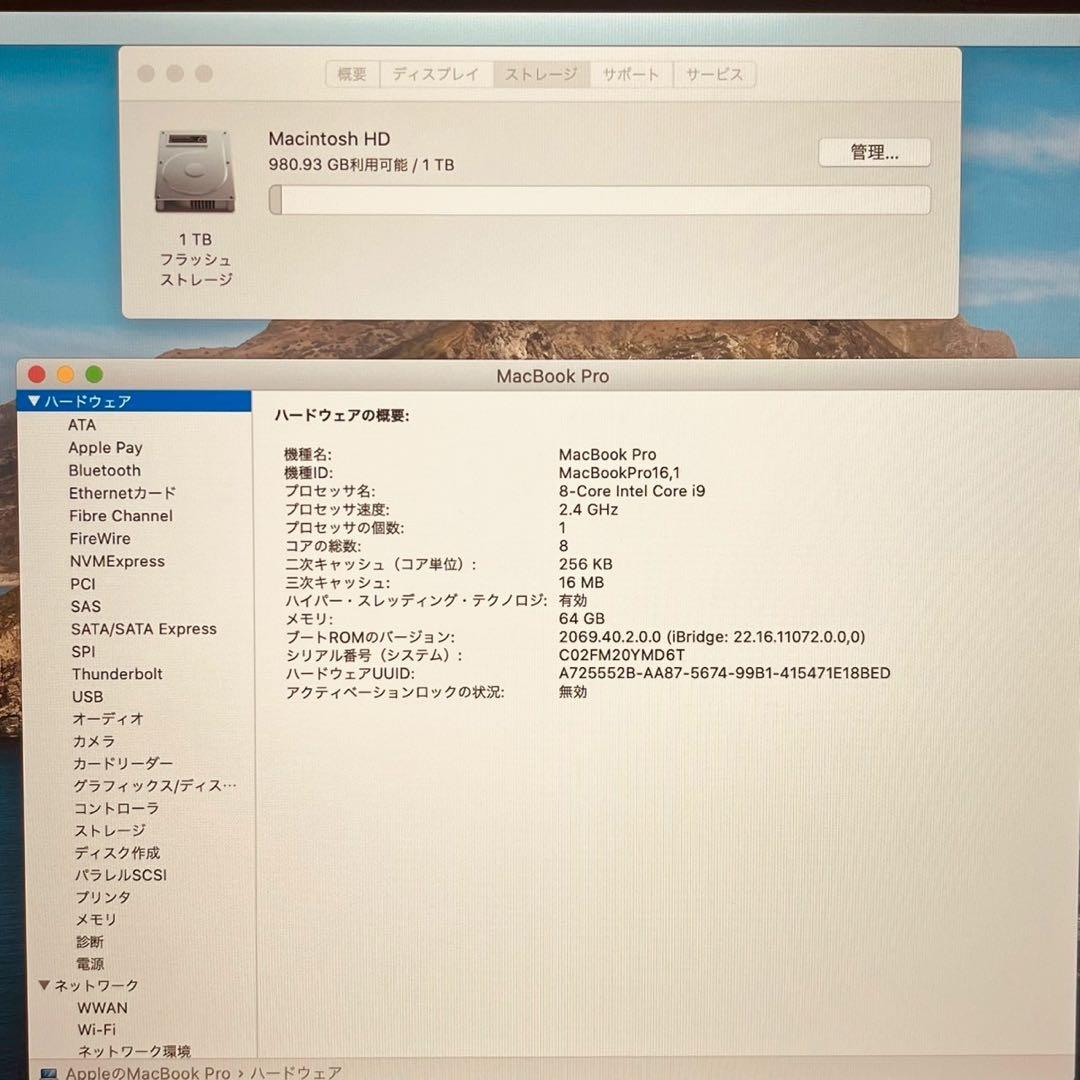Select SATA/SATA Express in the sidebar
This screenshot has width=1080, height=1080.
[x=143, y=628]
